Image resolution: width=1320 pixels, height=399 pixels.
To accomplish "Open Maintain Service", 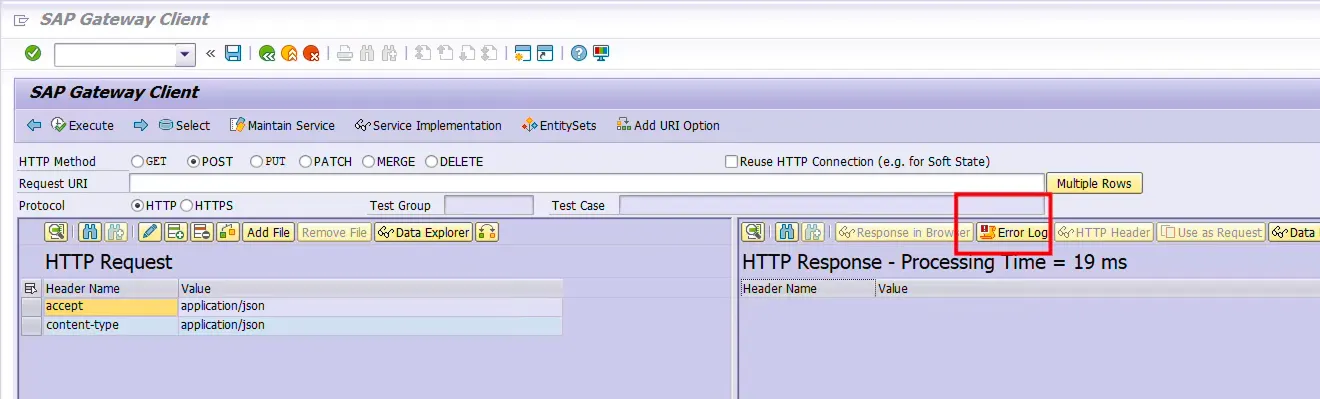I will coord(282,125).
